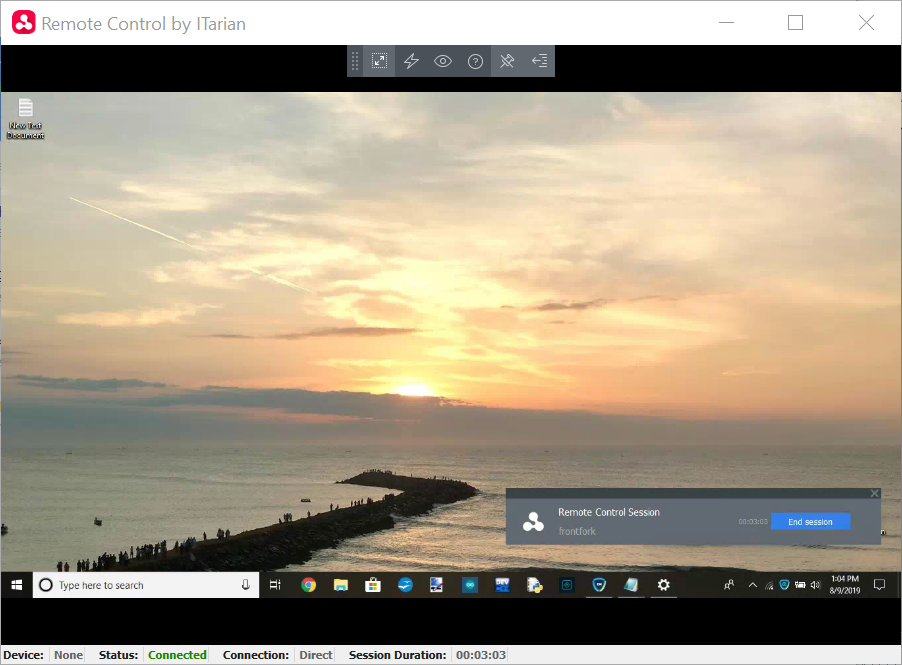Viewport: 902px width, 665px height.
Task: Click the full-screen toggle icon in the session toolbar
Action: 379,61
